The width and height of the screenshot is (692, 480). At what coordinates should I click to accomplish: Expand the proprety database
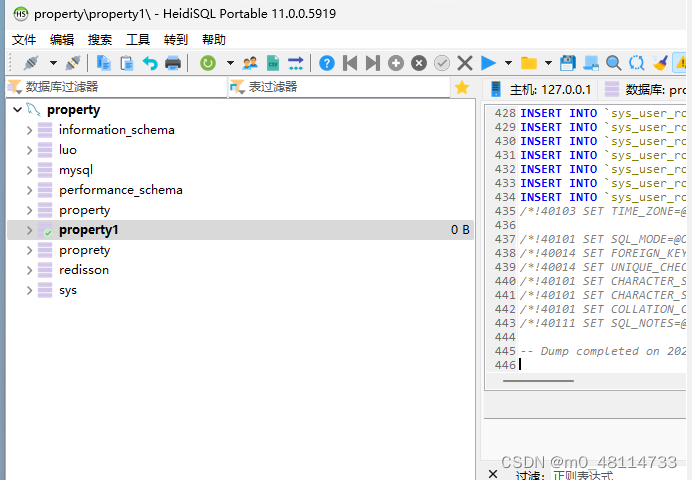29,250
